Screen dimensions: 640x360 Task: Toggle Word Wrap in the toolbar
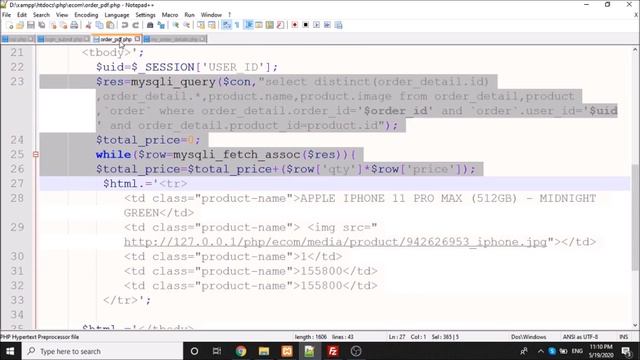coord(227,25)
